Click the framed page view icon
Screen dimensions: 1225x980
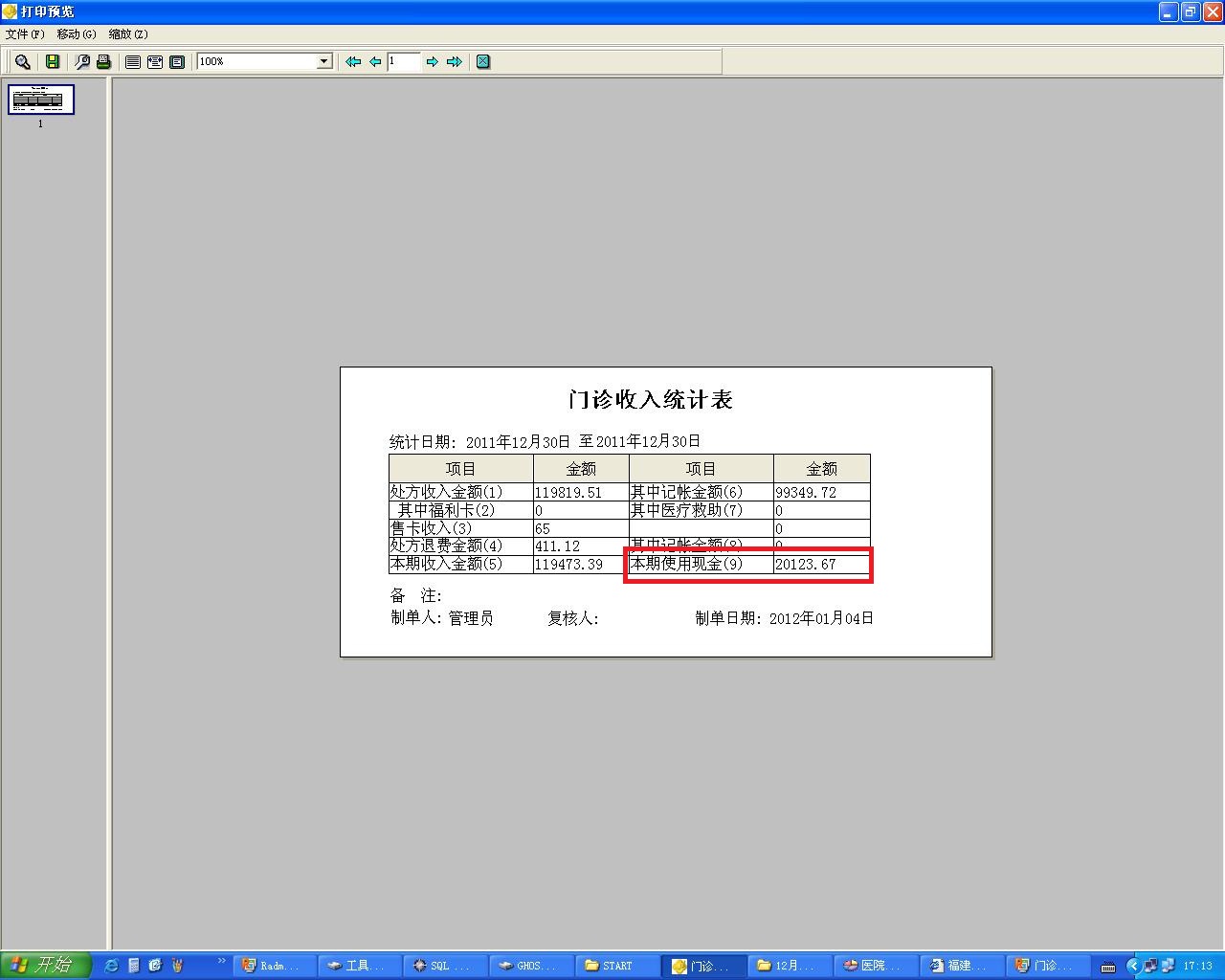point(177,61)
